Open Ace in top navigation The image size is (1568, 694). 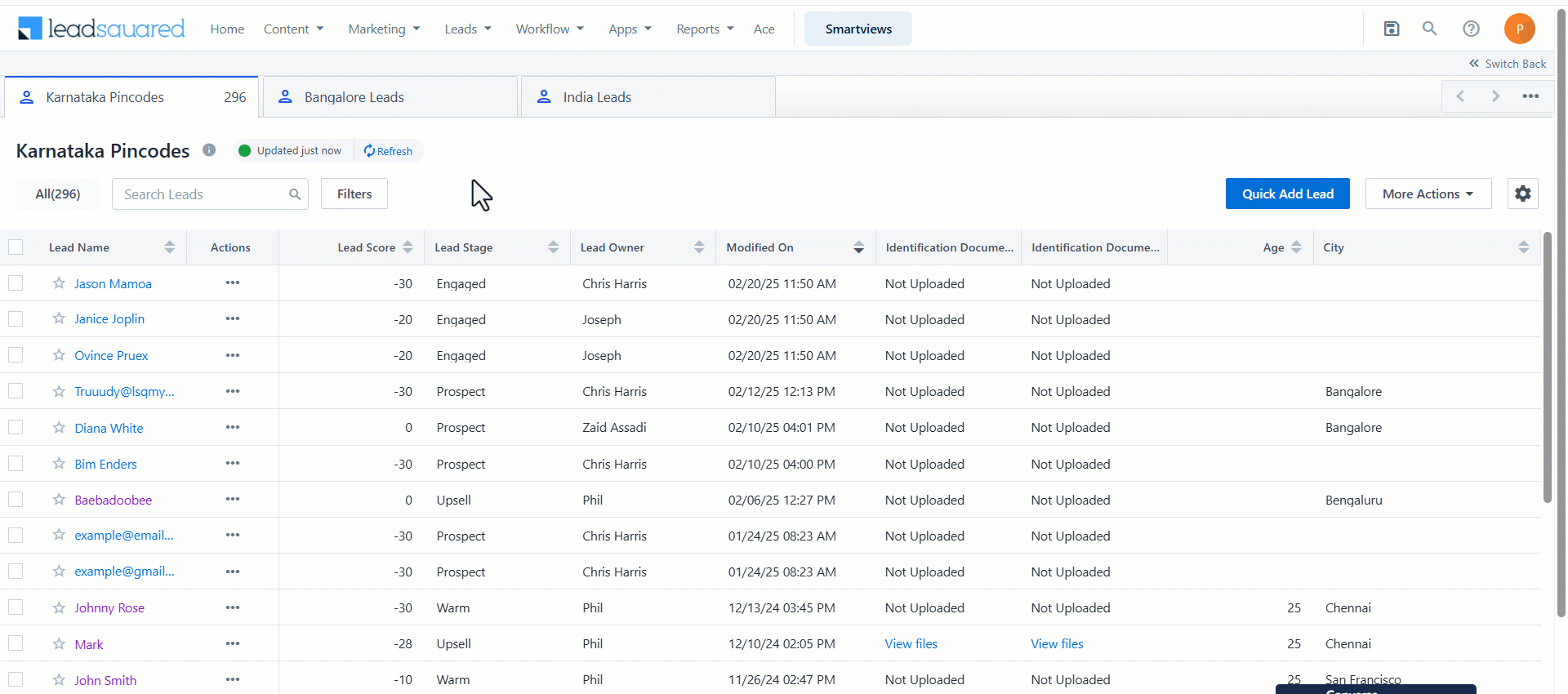coord(764,29)
